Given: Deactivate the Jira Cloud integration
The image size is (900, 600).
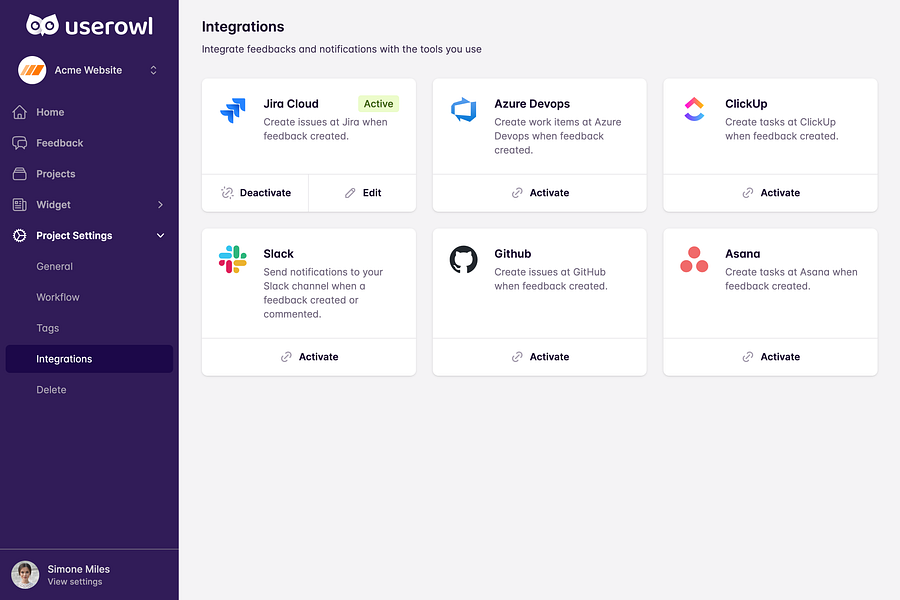Looking at the screenshot, I should click(255, 193).
